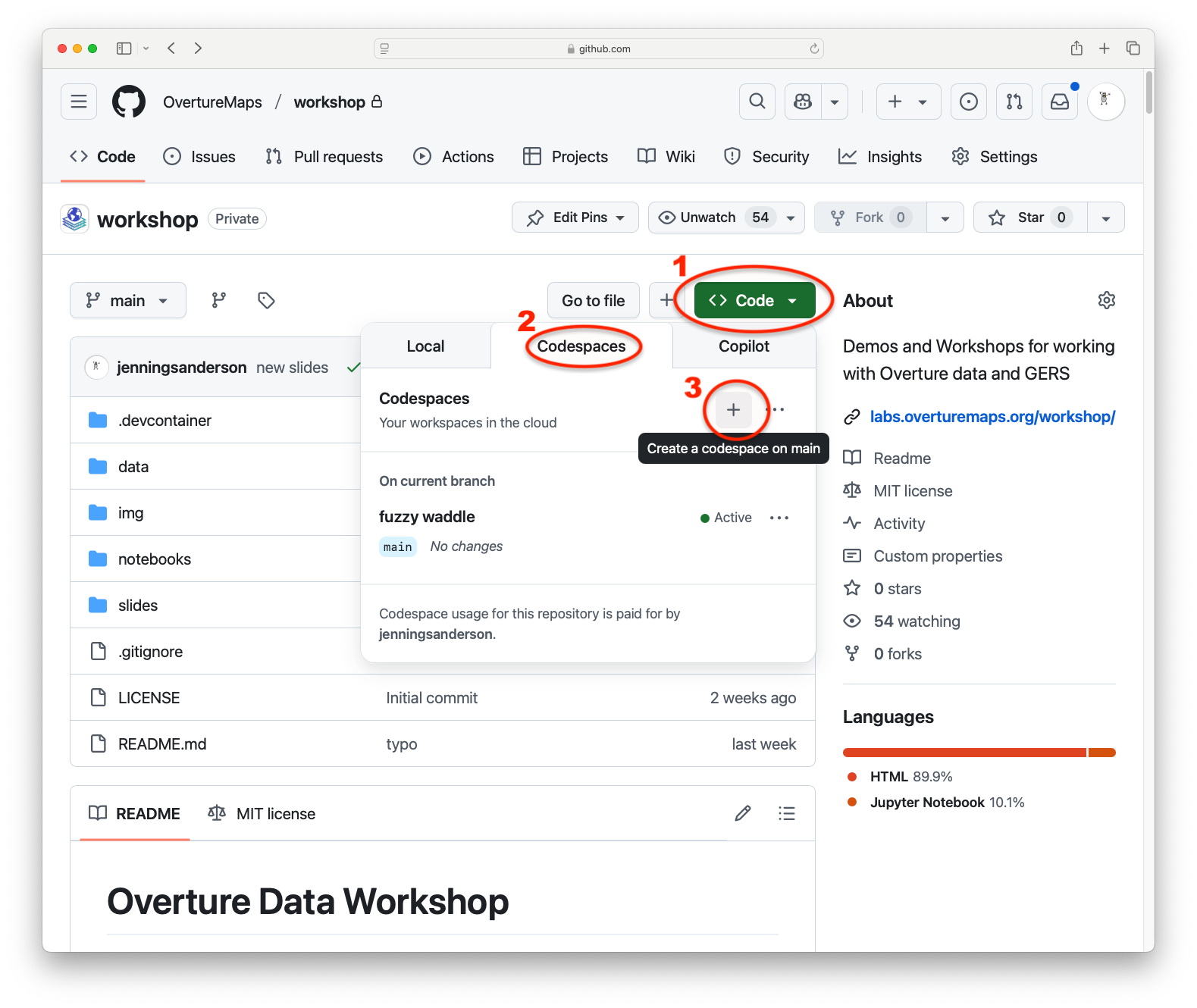Go back with Safari back arrow
1197x1008 pixels.
pos(171,49)
